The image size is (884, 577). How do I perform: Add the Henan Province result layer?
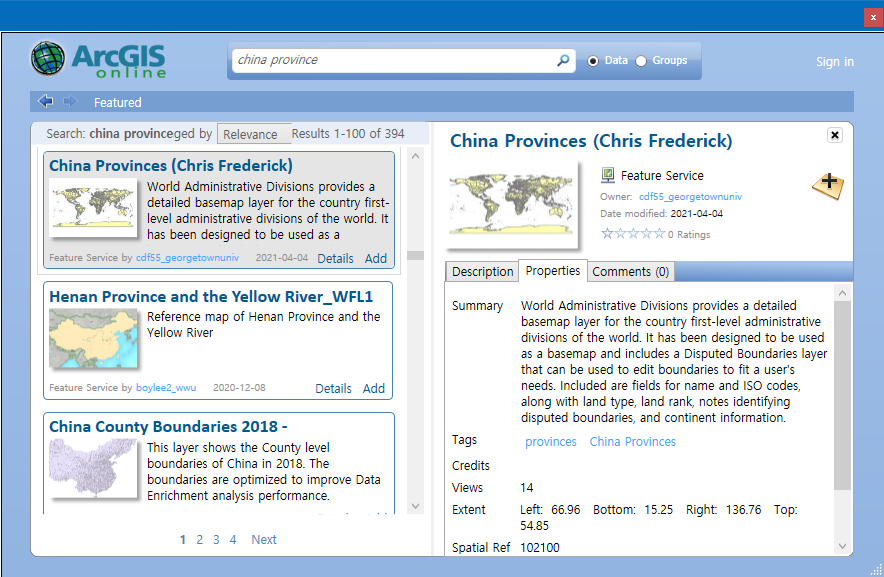point(373,389)
